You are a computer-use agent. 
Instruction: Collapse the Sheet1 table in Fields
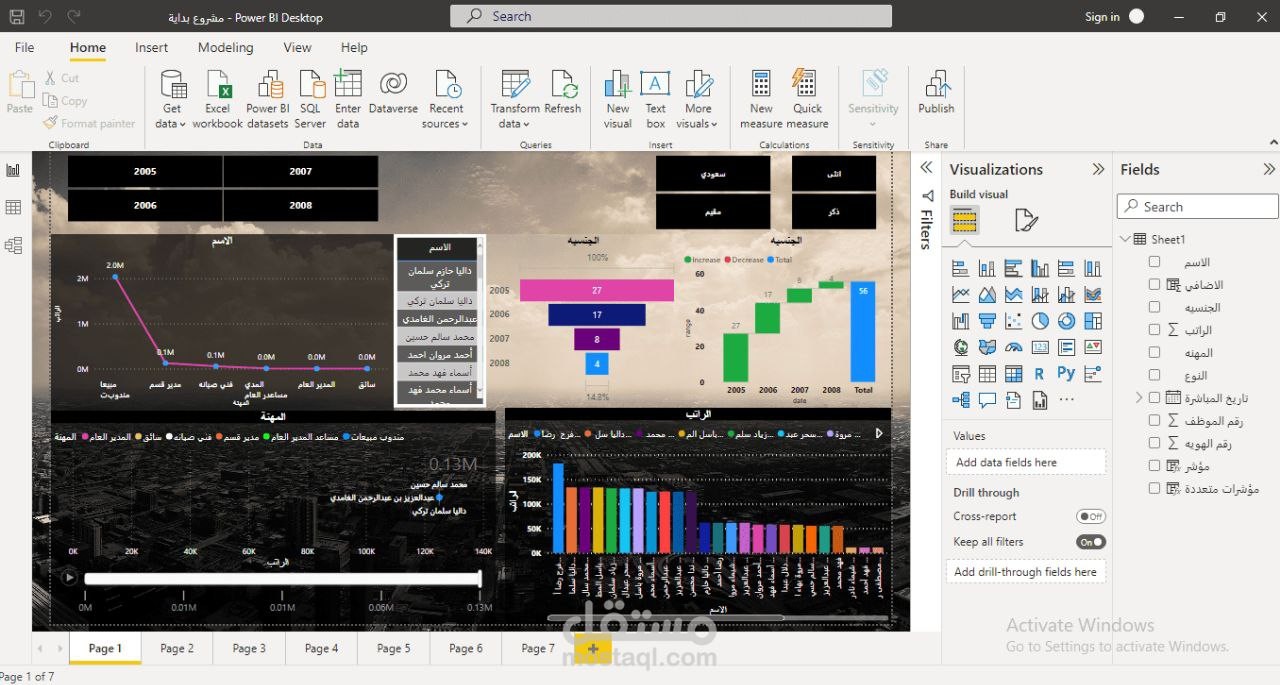(x=1125, y=239)
